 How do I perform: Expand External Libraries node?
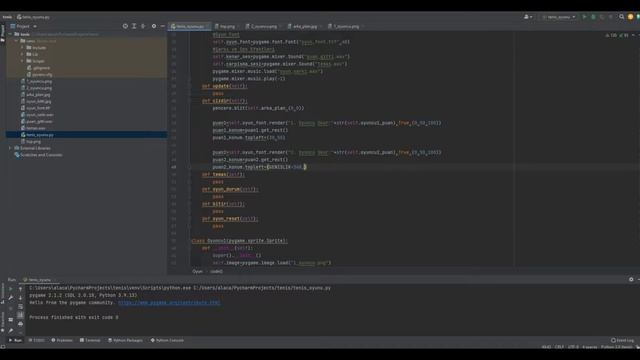coord(10,148)
